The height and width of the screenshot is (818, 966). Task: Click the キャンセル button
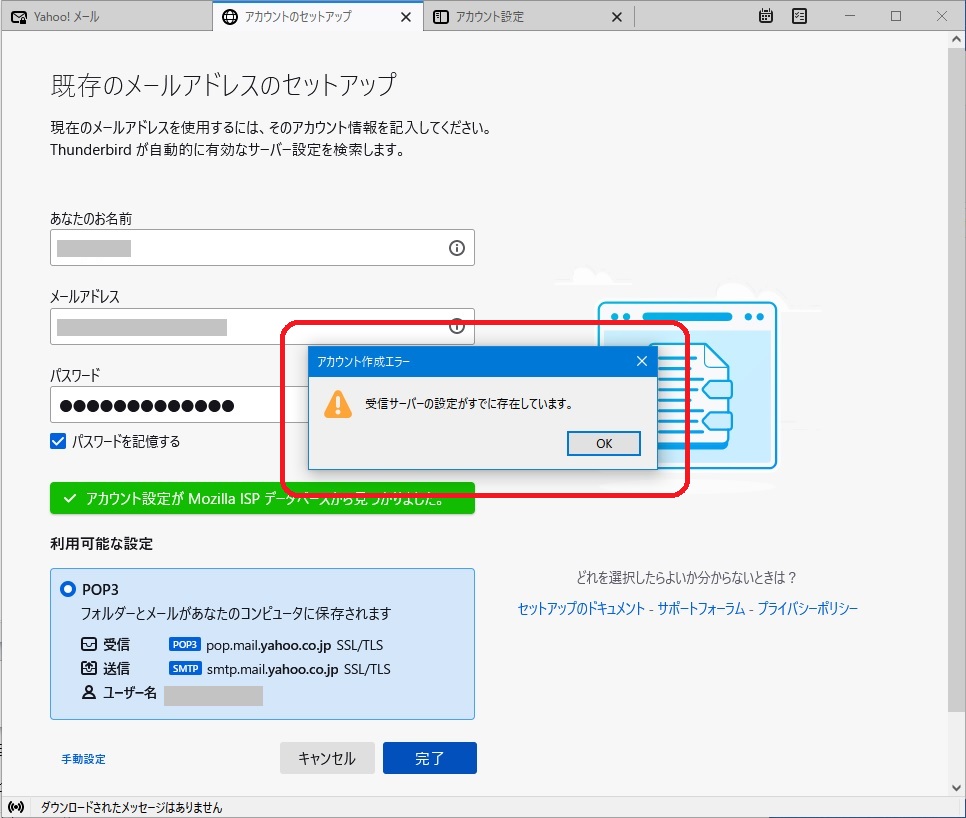[x=326, y=758]
